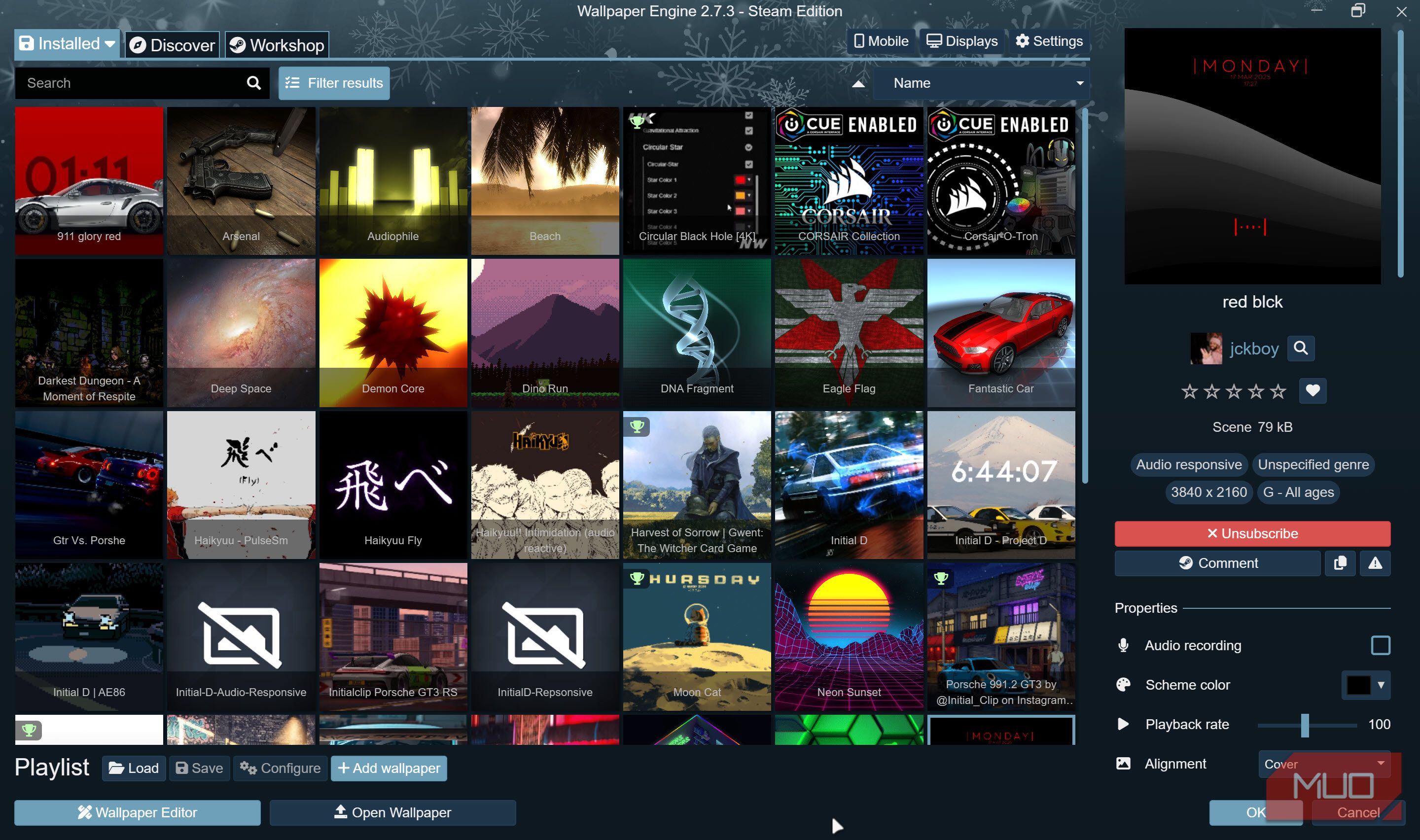Click the copy icon beside Comment button
The width and height of the screenshot is (1420, 840).
coord(1340,563)
